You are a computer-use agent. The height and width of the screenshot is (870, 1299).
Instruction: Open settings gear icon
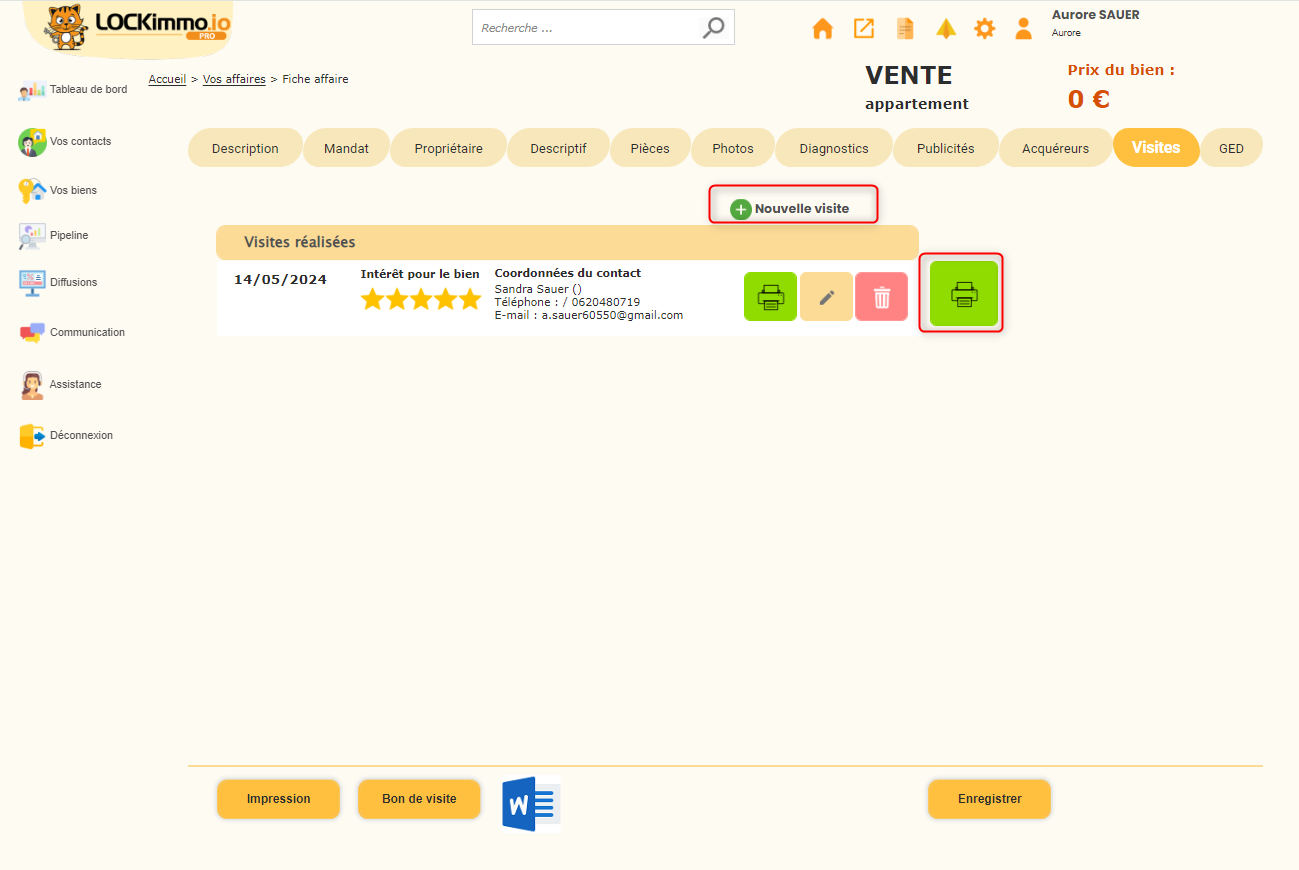pyautogui.click(x=985, y=29)
